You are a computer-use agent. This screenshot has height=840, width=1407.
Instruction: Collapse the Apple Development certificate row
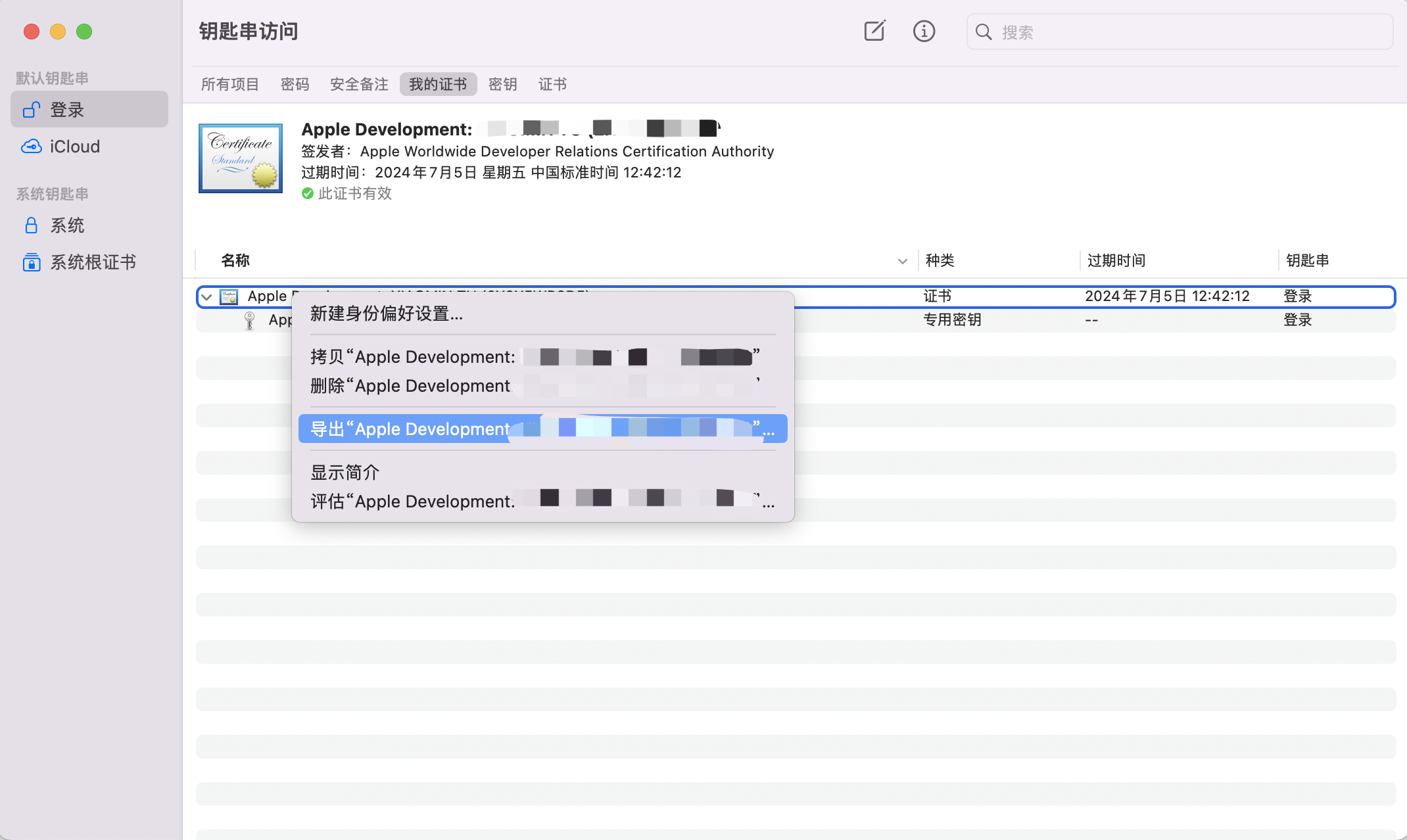(x=206, y=297)
